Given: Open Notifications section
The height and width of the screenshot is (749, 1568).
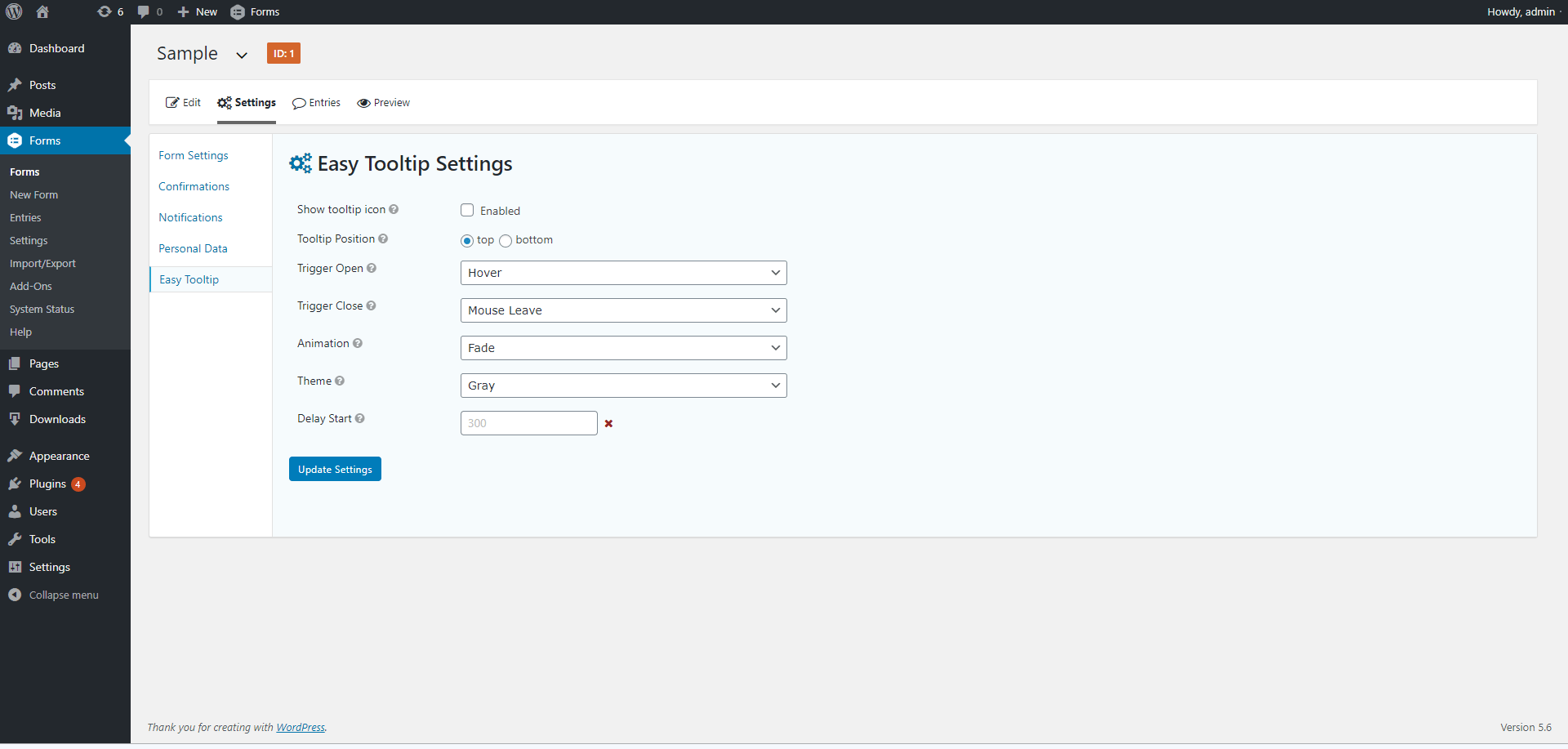Looking at the screenshot, I should [x=190, y=217].
